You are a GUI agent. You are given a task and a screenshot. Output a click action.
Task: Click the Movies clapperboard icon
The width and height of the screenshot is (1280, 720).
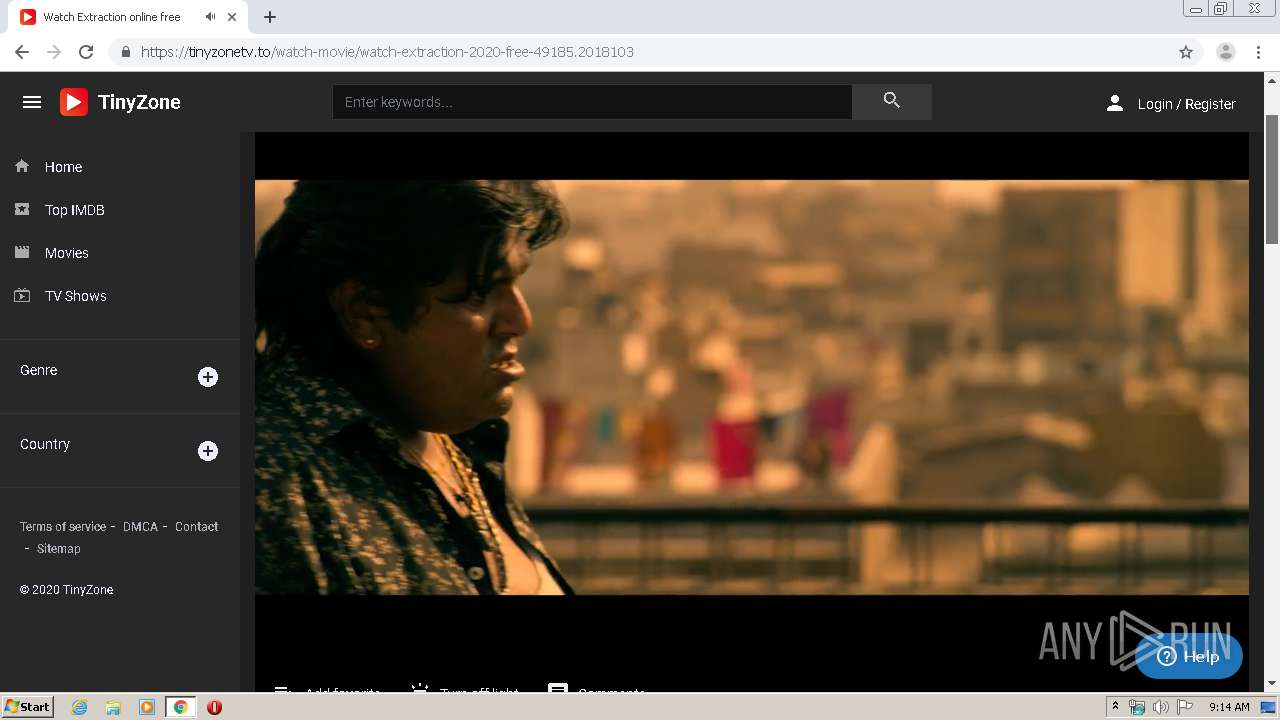pos(22,252)
